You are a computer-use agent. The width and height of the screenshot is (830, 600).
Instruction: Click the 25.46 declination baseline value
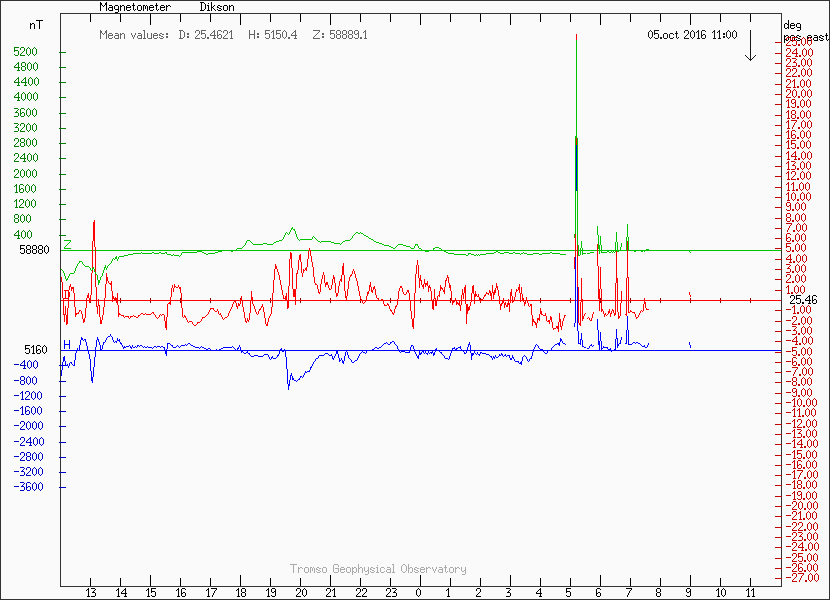click(x=803, y=300)
